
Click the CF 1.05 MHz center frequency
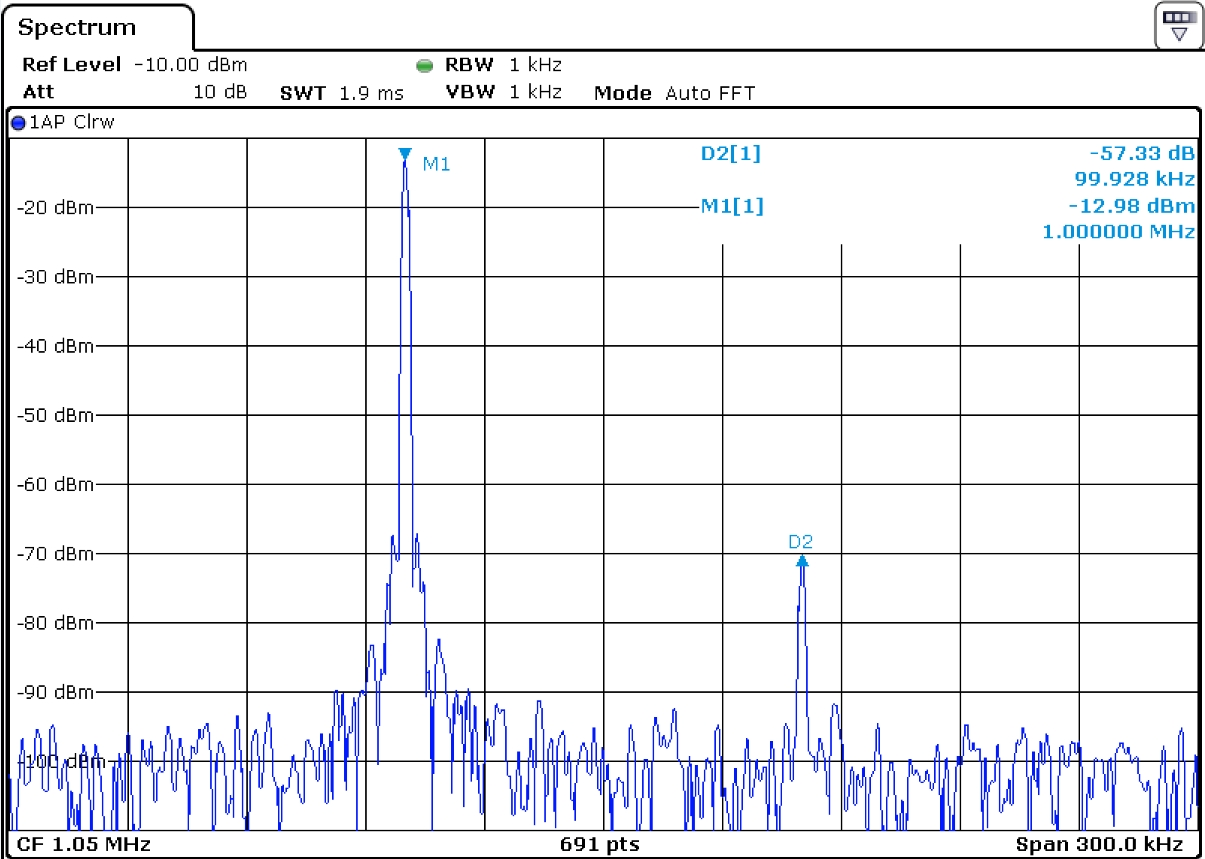[x=83, y=844]
